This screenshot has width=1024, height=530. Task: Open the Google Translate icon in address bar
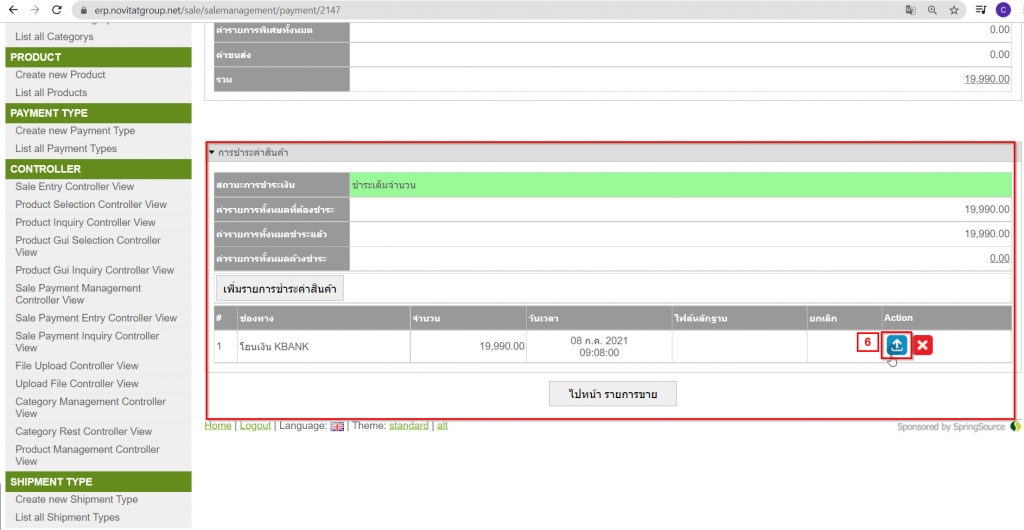910,10
